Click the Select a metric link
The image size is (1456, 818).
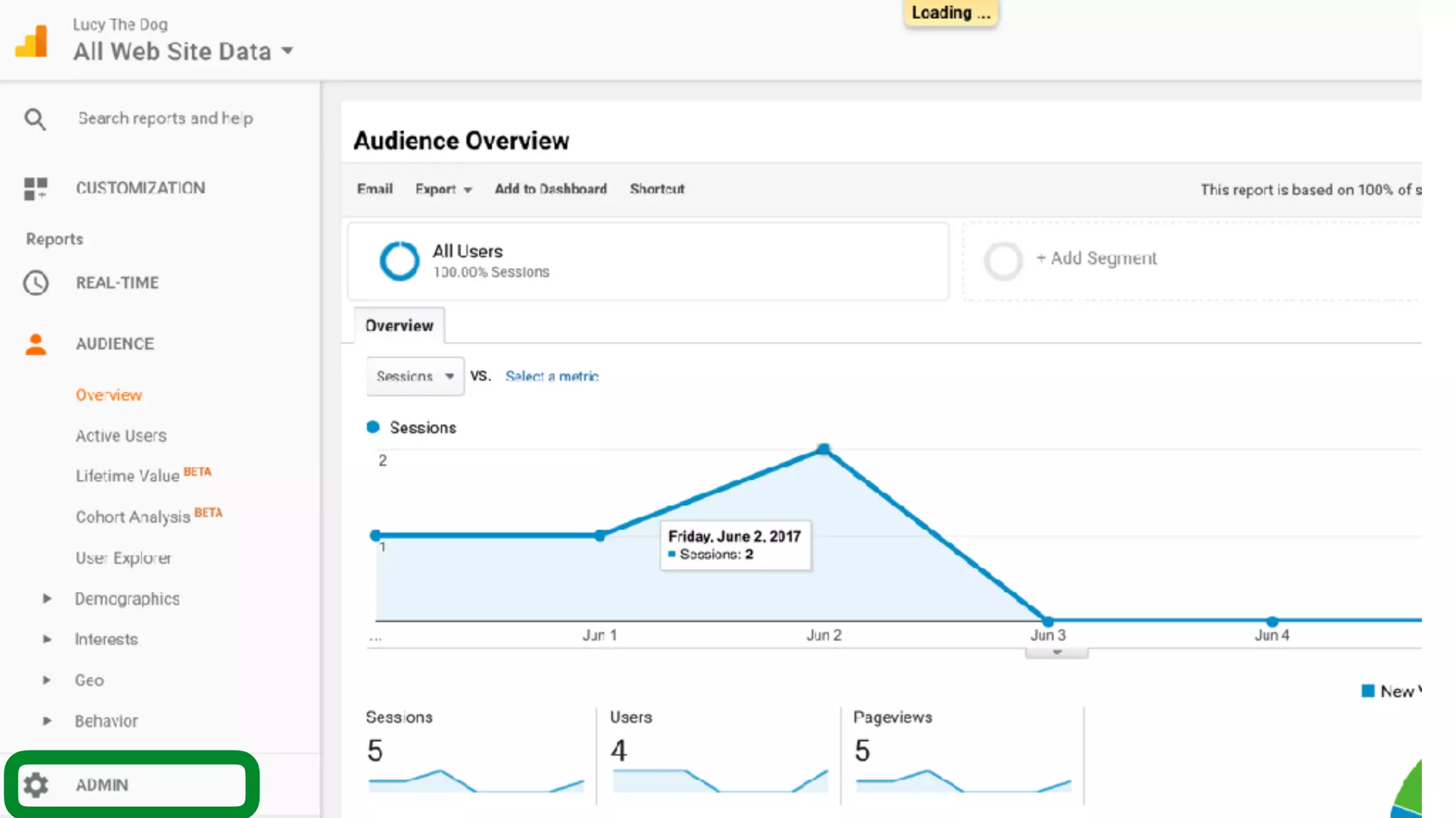(552, 376)
